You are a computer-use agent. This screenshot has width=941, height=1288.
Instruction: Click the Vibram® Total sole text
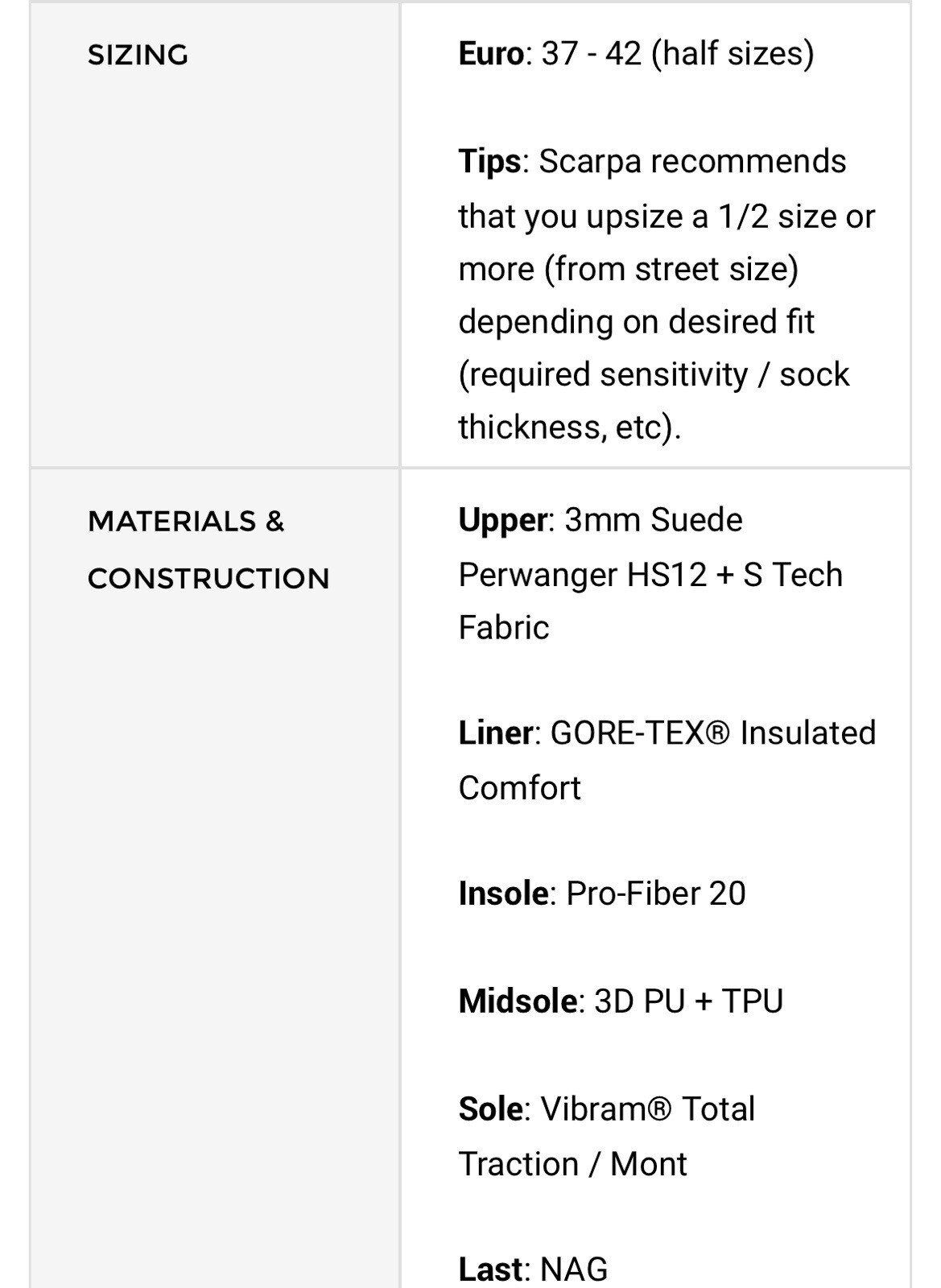pos(648,1109)
